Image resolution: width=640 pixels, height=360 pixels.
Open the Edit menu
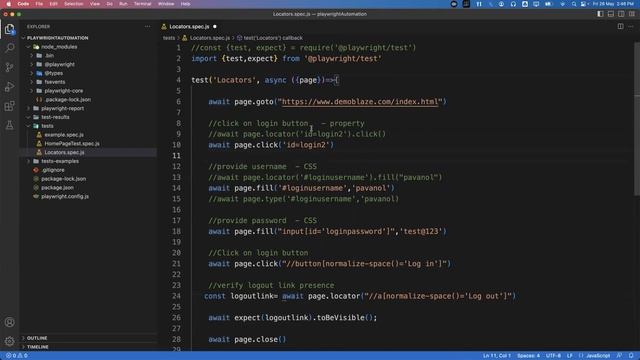coord(53,4)
